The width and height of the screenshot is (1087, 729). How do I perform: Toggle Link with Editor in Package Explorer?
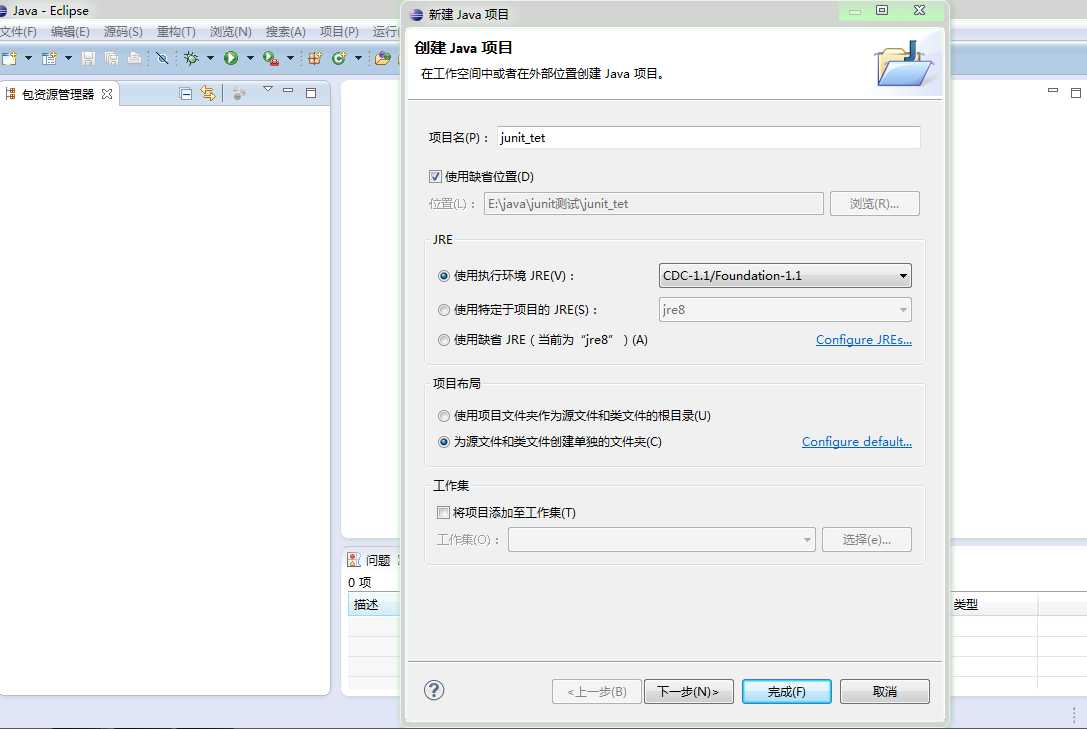pyautogui.click(x=208, y=93)
